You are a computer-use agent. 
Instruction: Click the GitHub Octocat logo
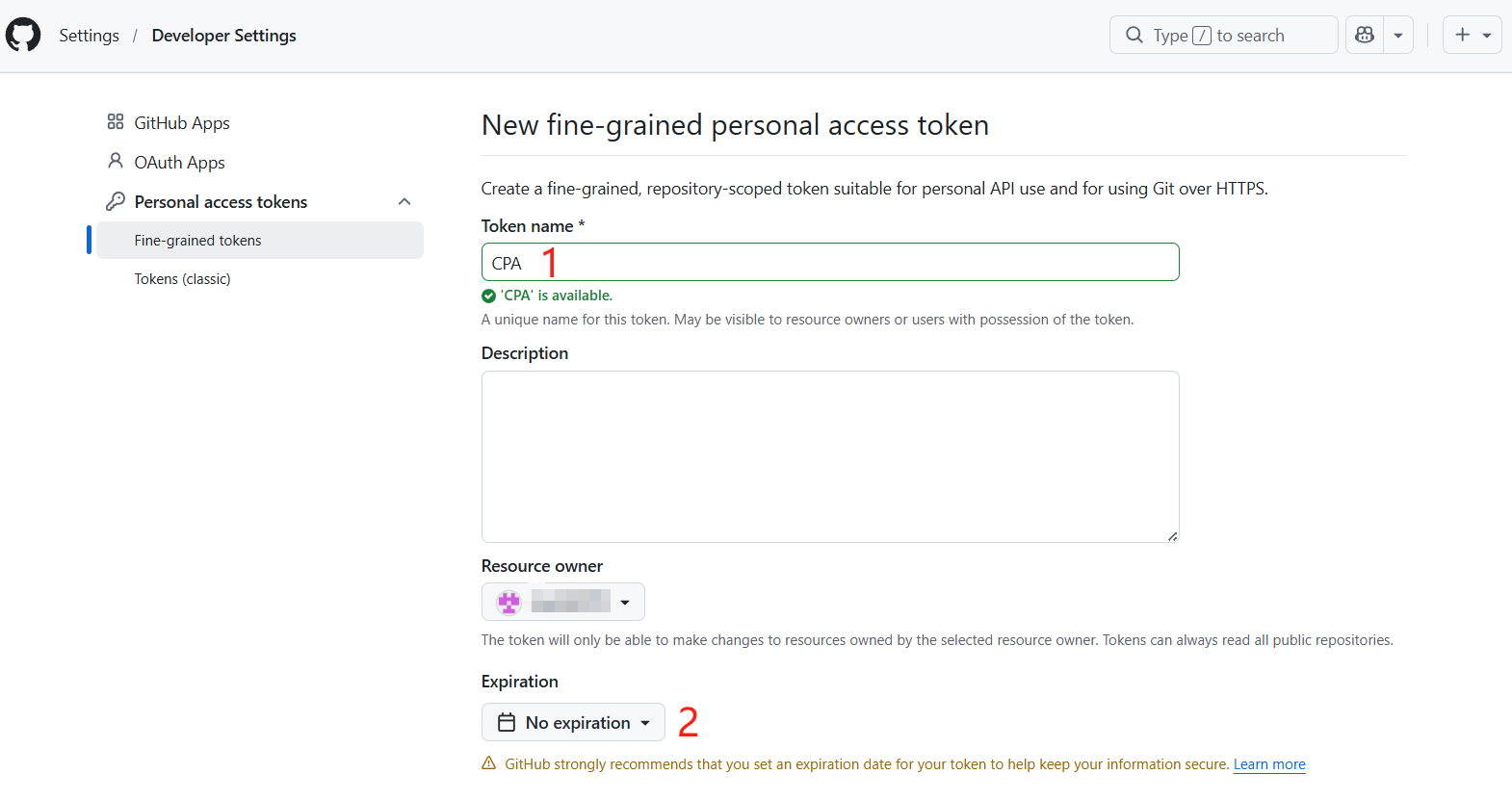pos(23,35)
